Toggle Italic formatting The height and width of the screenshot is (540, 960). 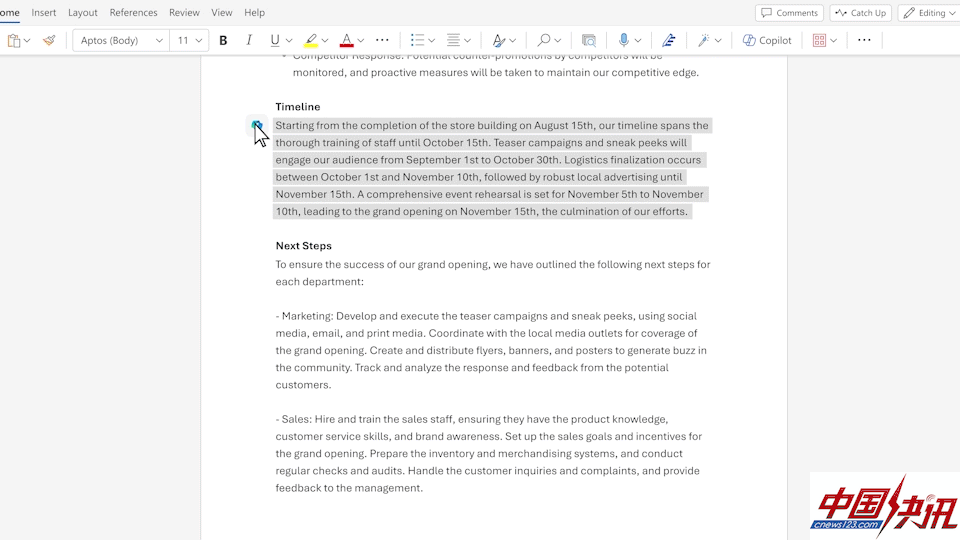pos(249,40)
